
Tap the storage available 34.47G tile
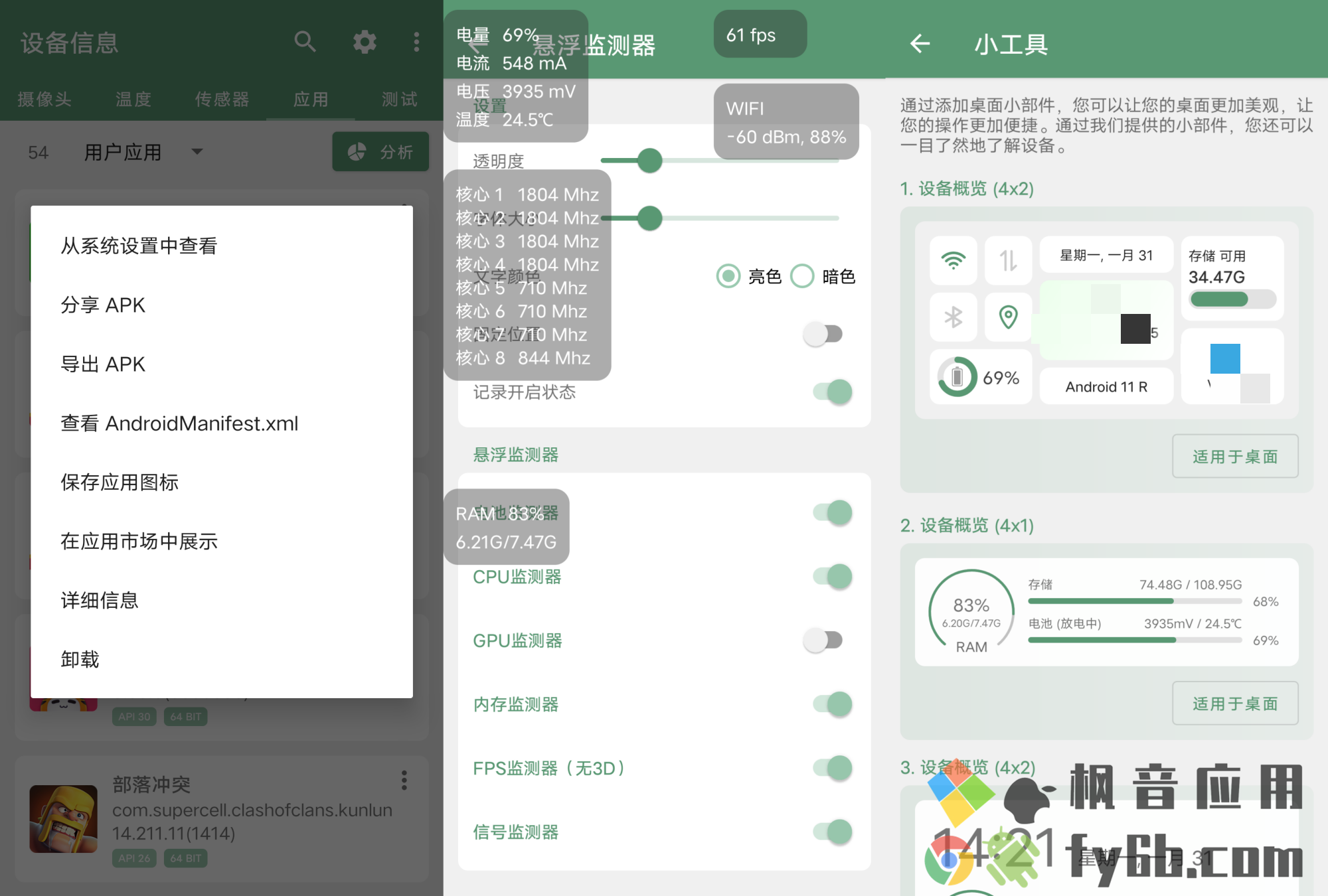1232,278
